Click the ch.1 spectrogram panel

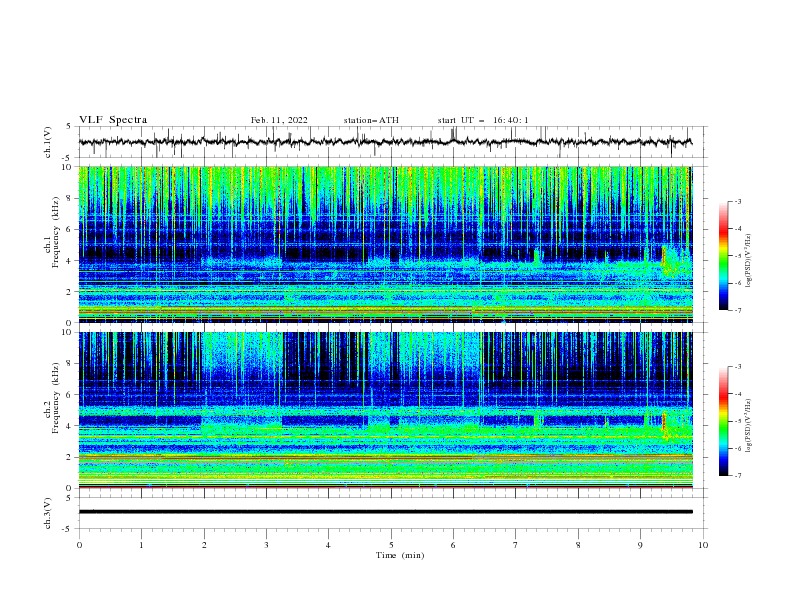click(386, 244)
